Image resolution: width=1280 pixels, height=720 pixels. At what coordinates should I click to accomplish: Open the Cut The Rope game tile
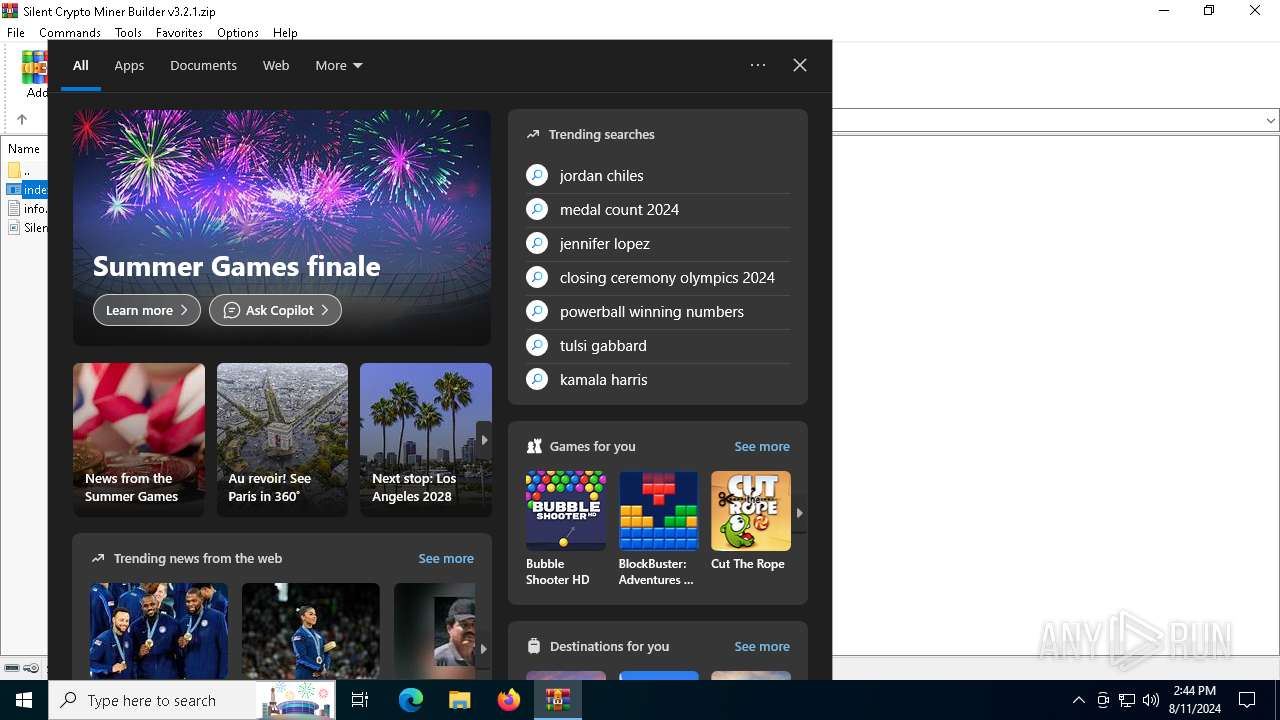click(750, 521)
